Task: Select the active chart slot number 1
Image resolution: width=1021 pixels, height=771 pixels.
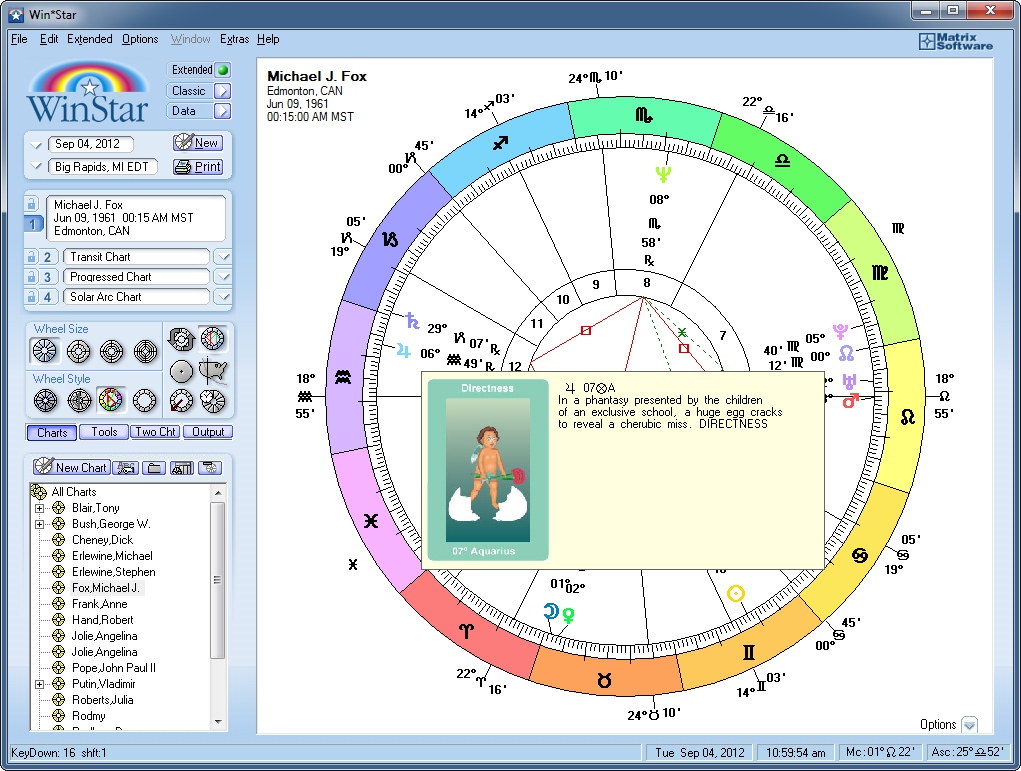Action: click(33, 223)
